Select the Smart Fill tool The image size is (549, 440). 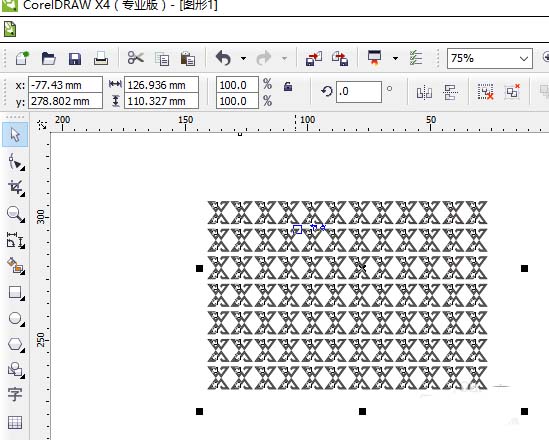coord(16,266)
